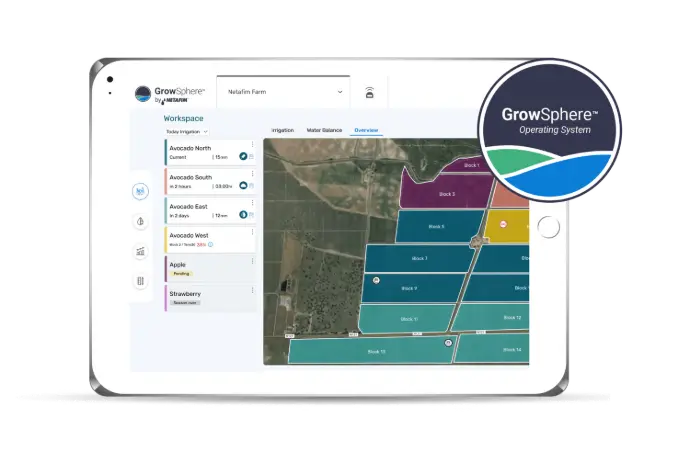Click Avocado South cloud status icon
Image resolution: width=690 pixels, height=452 pixels.
click(243, 185)
